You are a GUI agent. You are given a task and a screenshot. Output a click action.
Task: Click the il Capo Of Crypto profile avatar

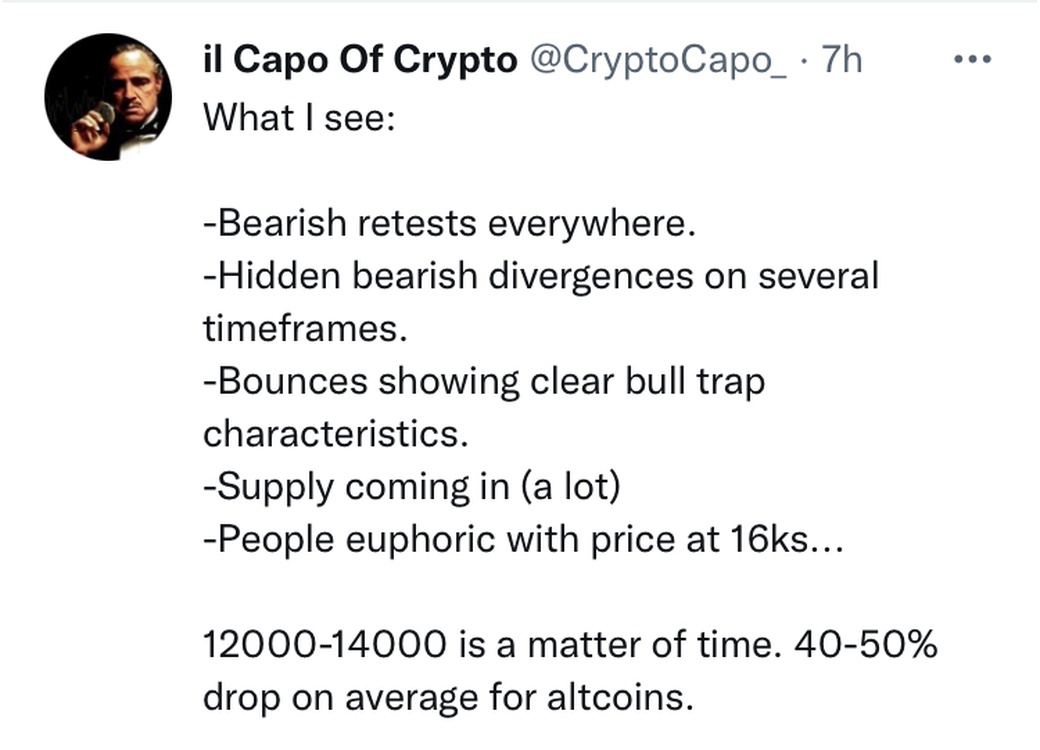pos(108,97)
